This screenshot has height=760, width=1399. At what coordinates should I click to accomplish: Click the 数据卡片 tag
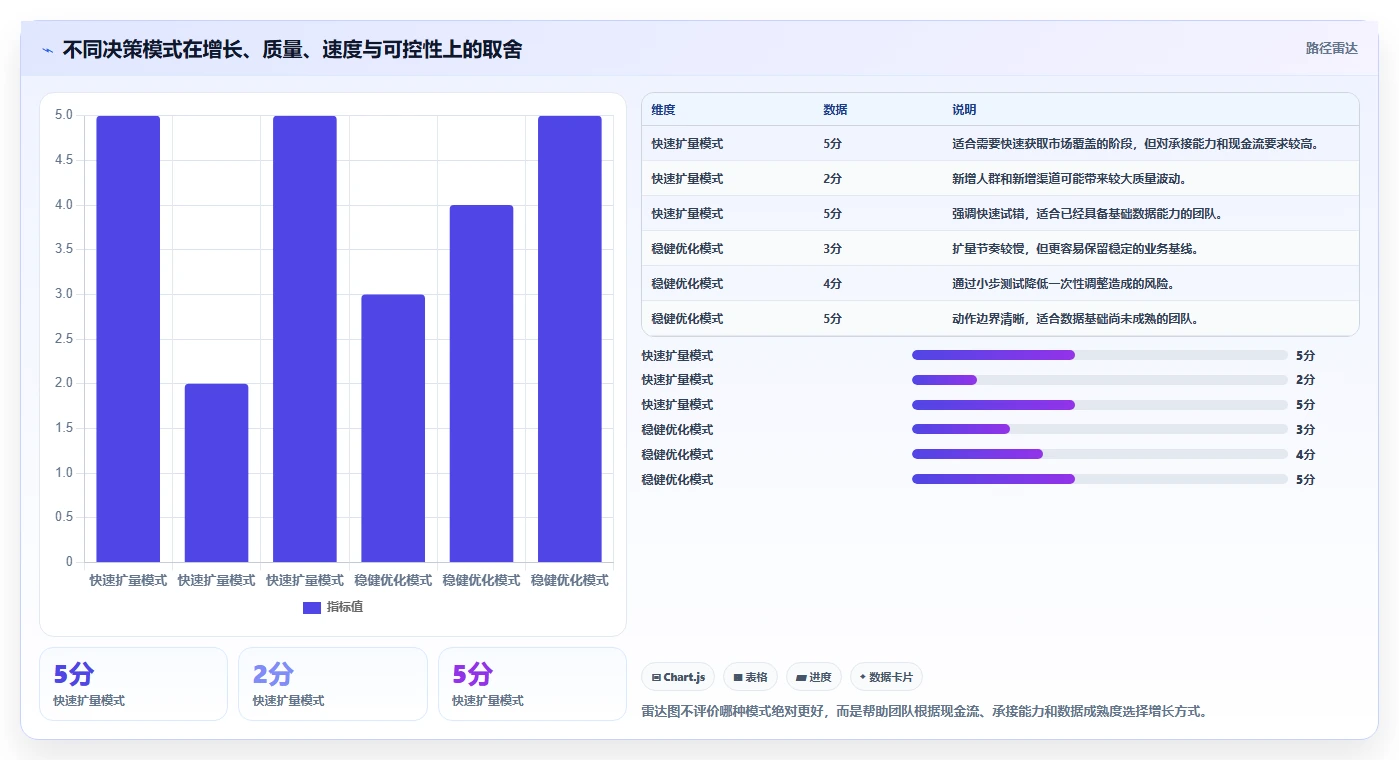pyautogui.click(x=886, y=677)
